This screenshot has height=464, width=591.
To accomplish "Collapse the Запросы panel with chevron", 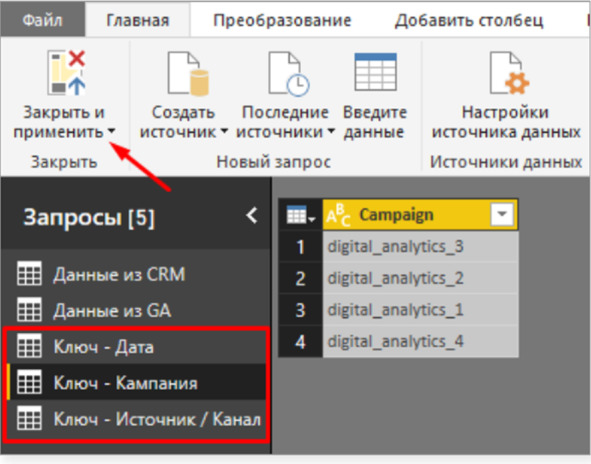I will click(x=252, y=216).
